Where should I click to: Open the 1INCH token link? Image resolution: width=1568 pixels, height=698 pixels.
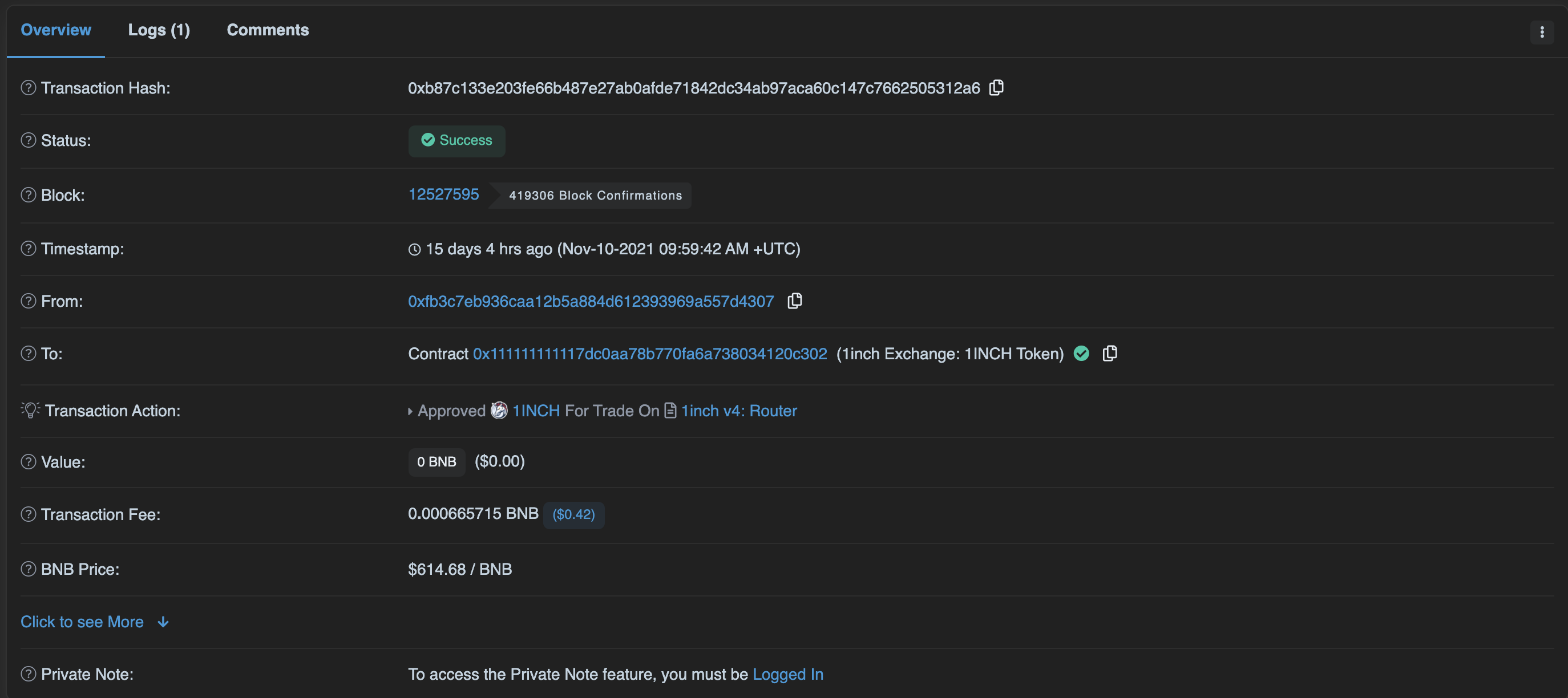536,411
